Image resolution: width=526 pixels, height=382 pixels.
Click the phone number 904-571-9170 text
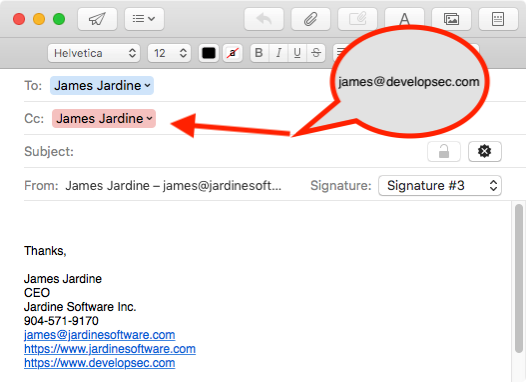click(x=61, y=321)
